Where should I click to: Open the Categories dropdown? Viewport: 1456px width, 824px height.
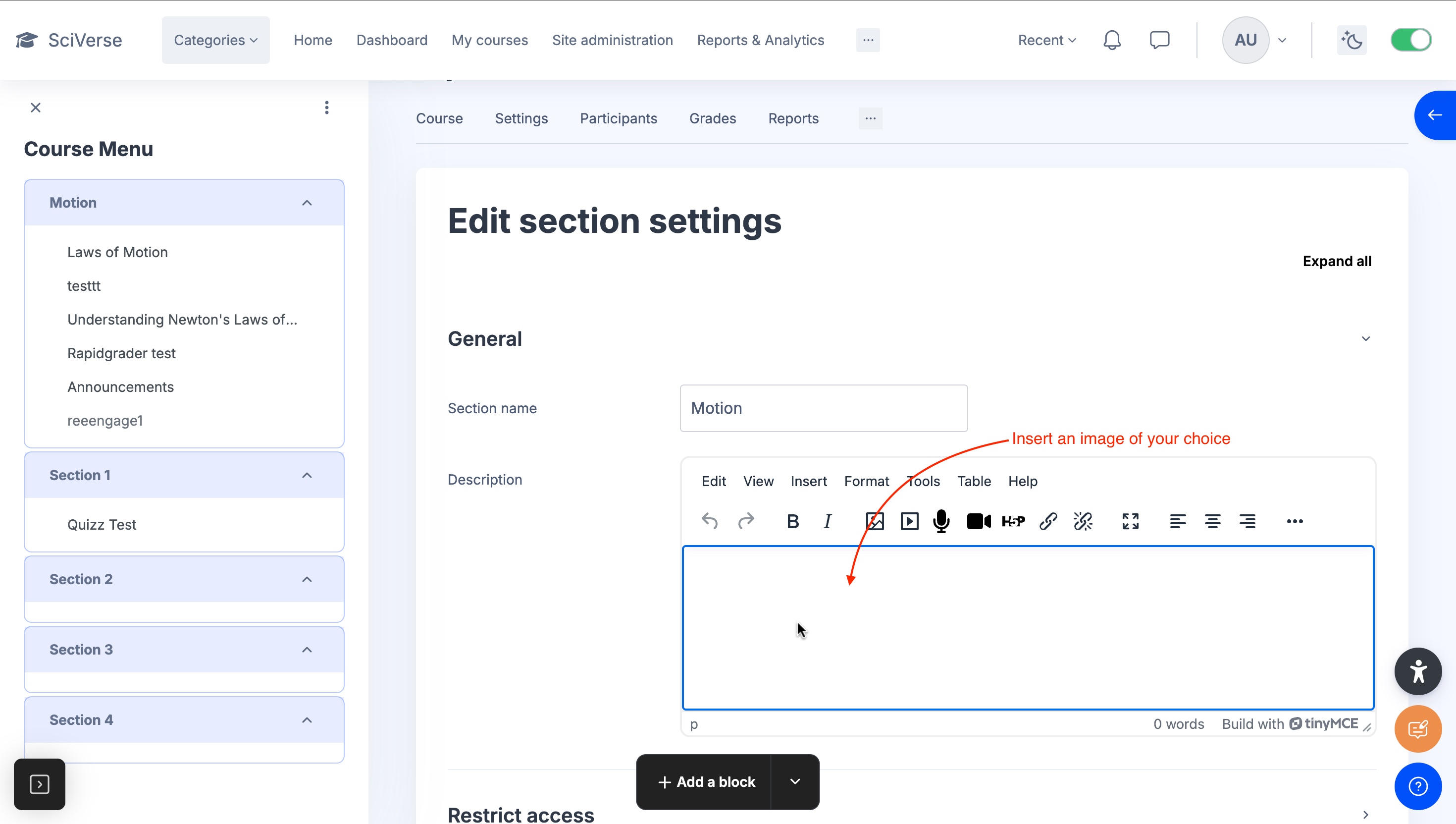(x=215, y=40)
